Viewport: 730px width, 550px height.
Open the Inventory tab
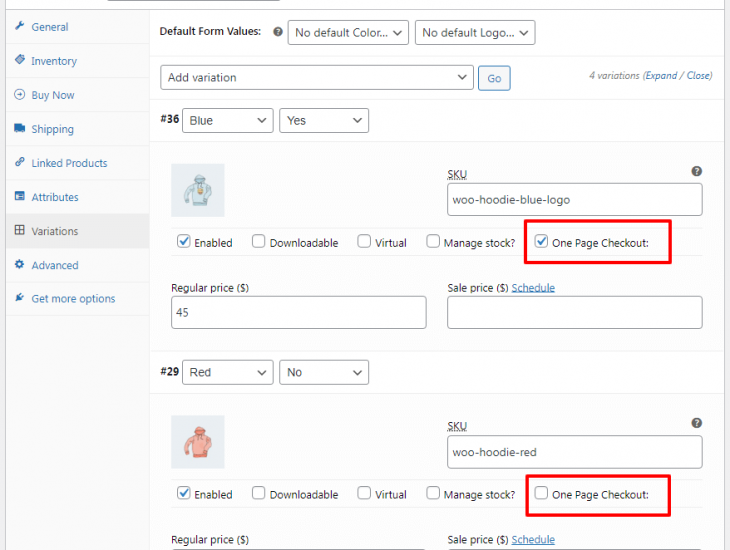pyautogui.click(x=78, y=61)
